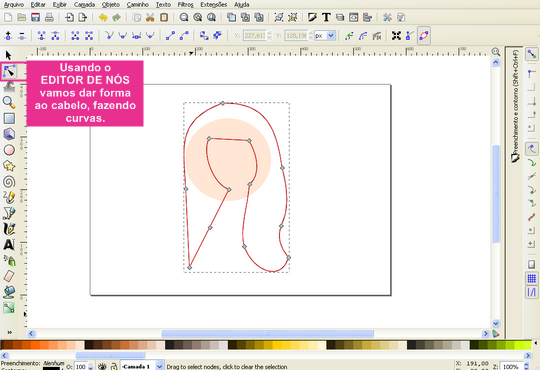
Task: Open the Caminho menu
Action: (x=137, y=5)
